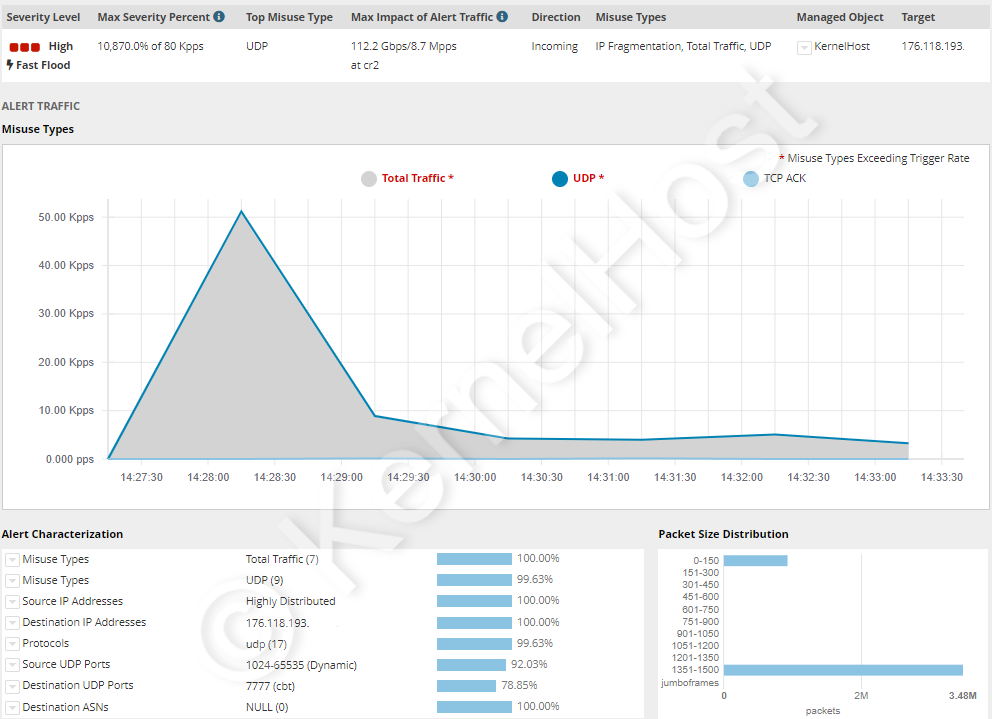
Task: Click the target IP 176.118.193. link
Action: point(932,47)
